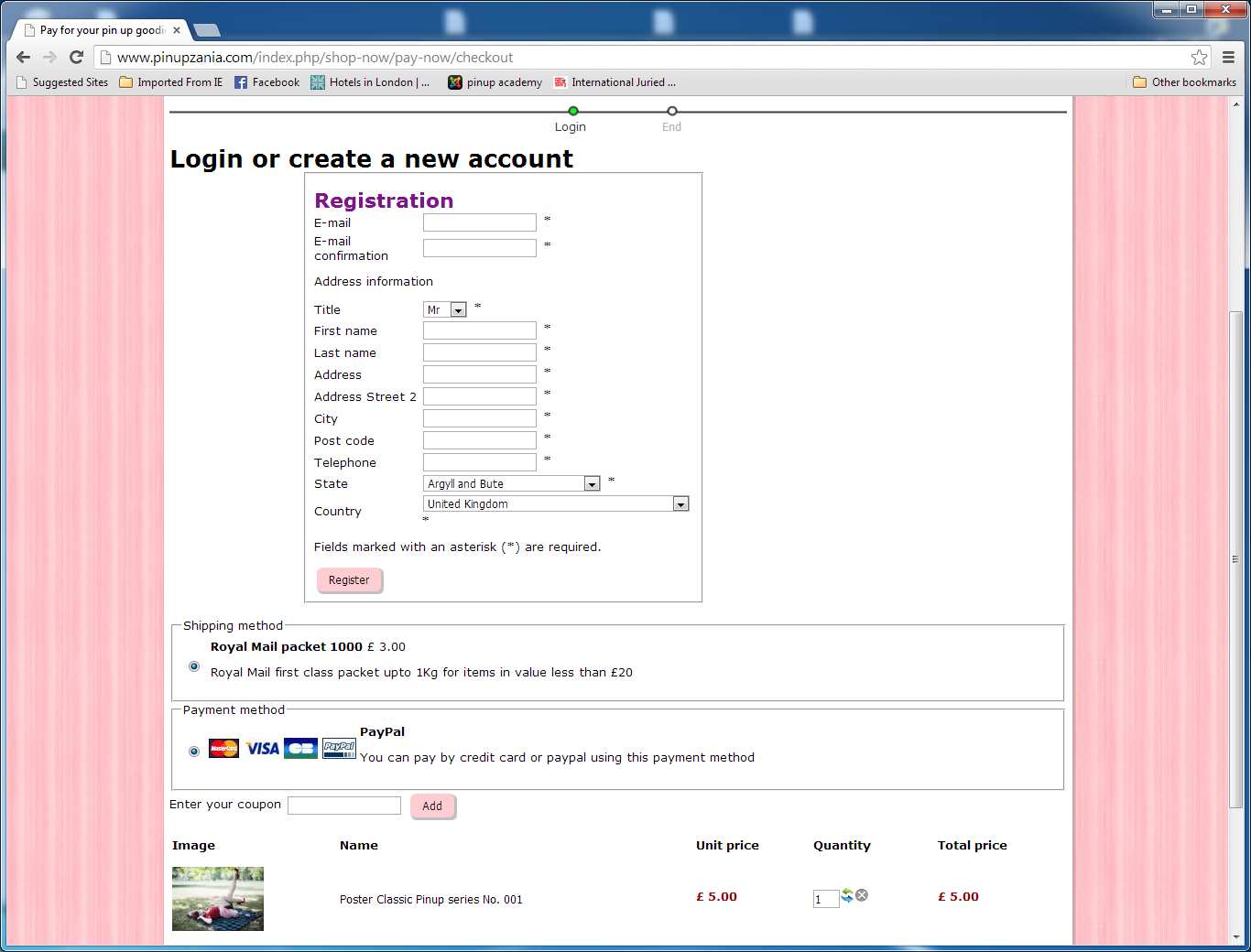Screen dimensions: 1251x952
Task: Click the Unit price column header
Action: (727, 846)
